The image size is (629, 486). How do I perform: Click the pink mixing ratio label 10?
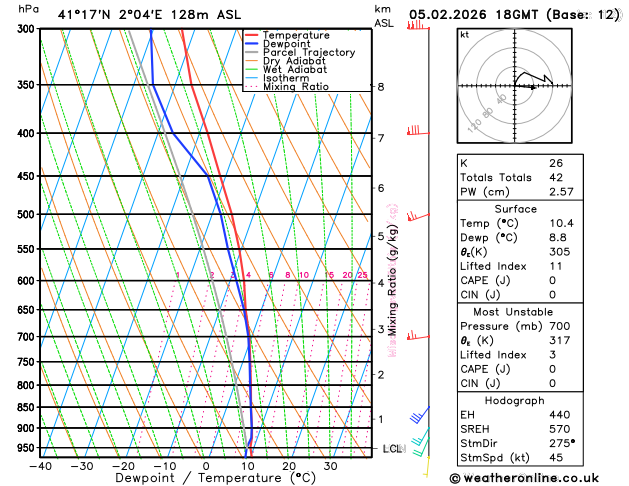pos(304,275)
